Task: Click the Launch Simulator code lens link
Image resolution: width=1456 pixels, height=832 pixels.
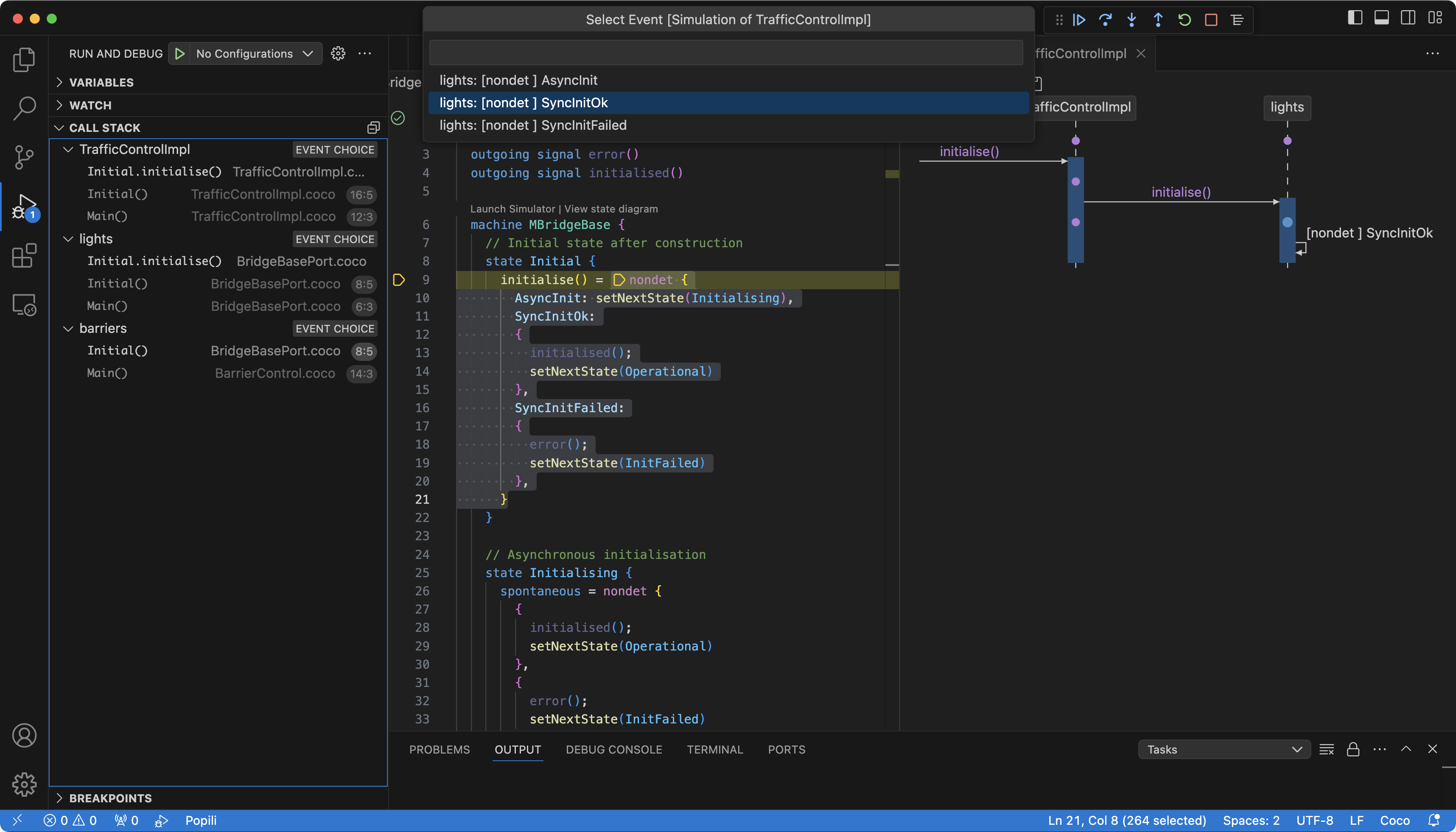Action: [x=512, y=209]
